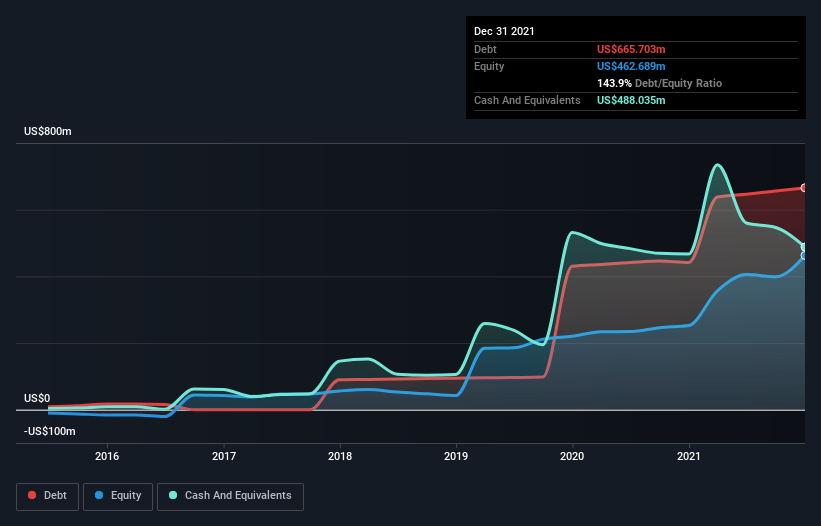Viewport: 821px width, 526px height.
Task: Select the teal Cash endpoint marker
Action: [804, 247]
